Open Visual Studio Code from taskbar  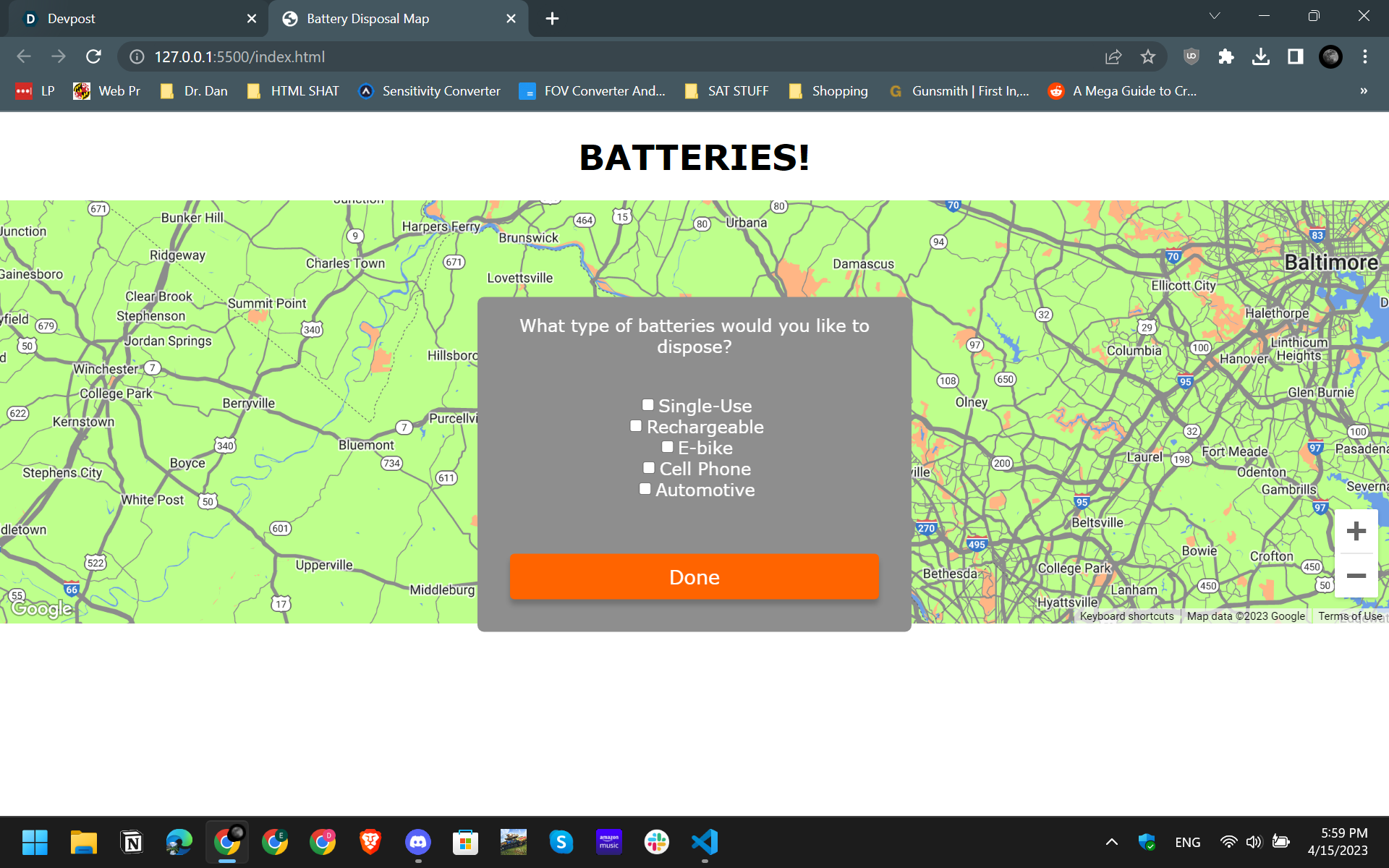click(x=704, y=842)
